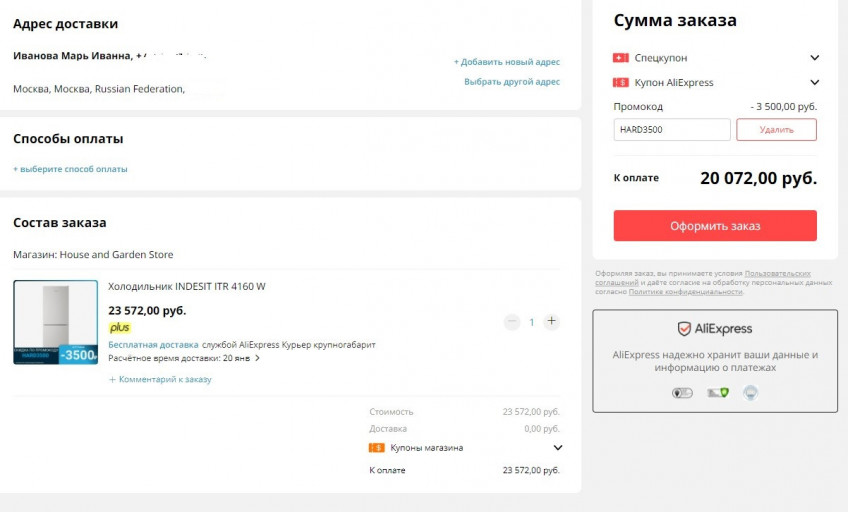Click выберите способ оплаты link

(70, 169)
